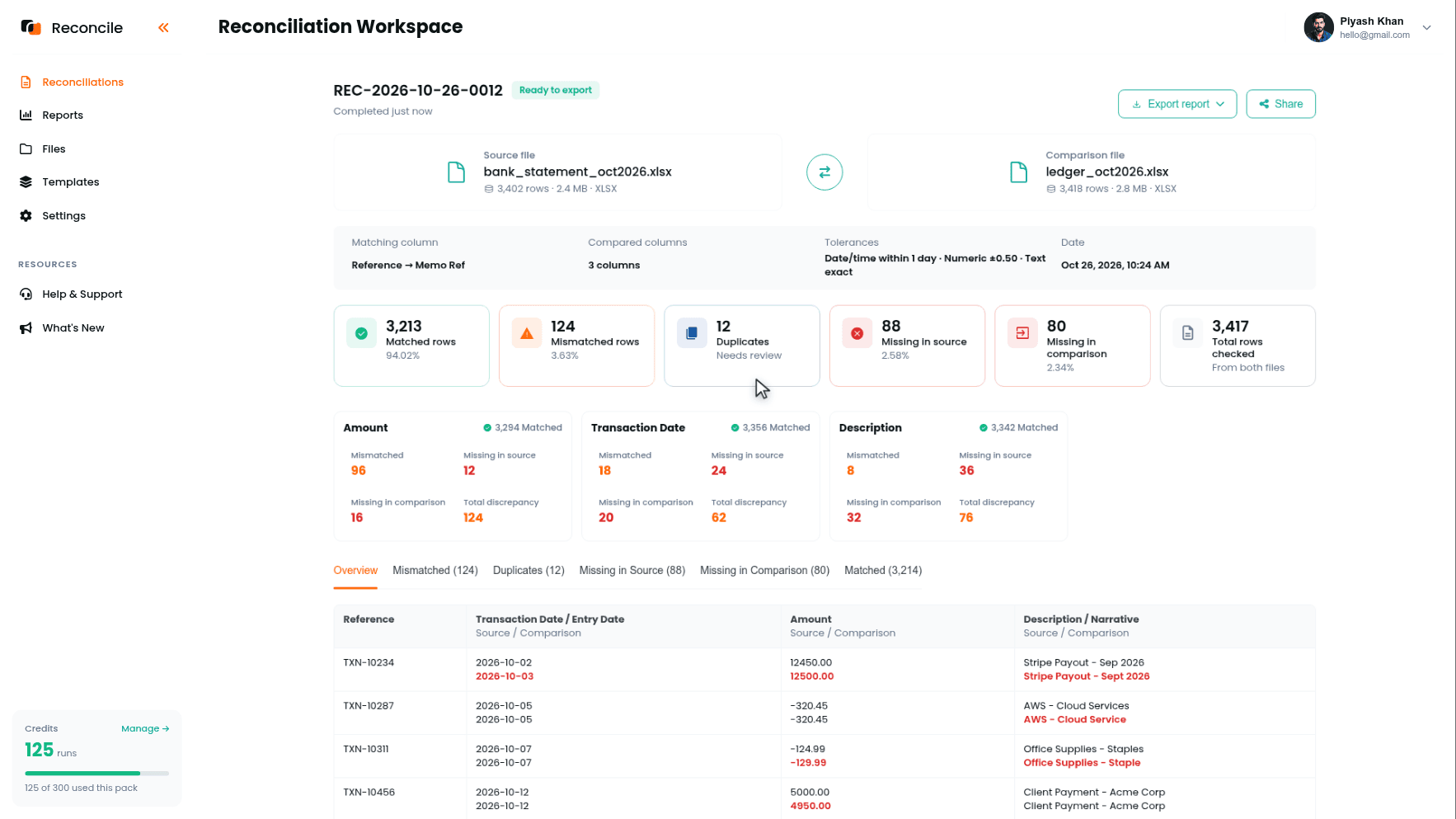This screenshot has width=1456, height=819.
Task: Expand the user account menu chevron
Action: pyautogui.click(x=1427, y=28)
